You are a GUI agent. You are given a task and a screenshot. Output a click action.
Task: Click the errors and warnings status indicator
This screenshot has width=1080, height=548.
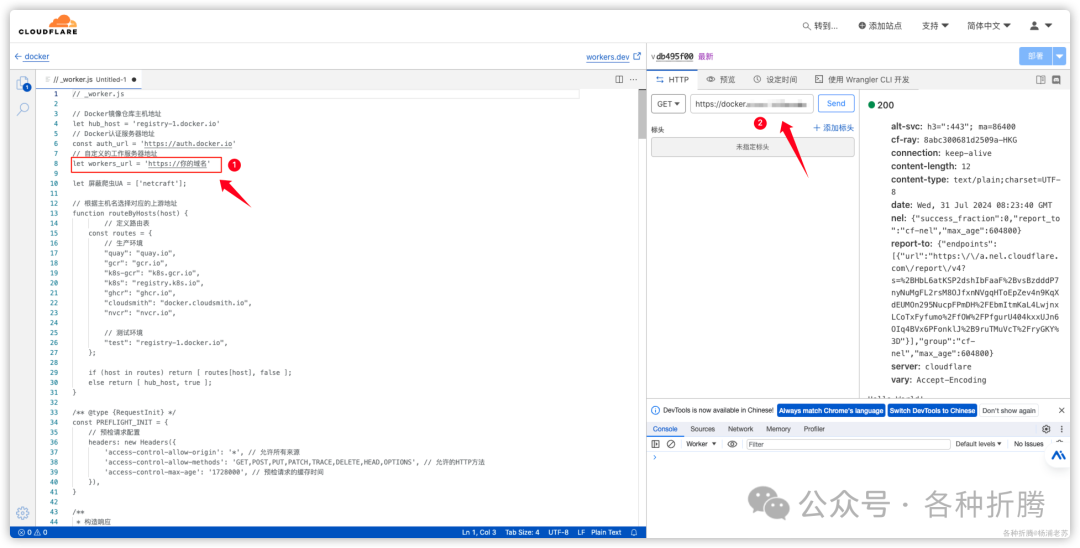tap(32, 532)
